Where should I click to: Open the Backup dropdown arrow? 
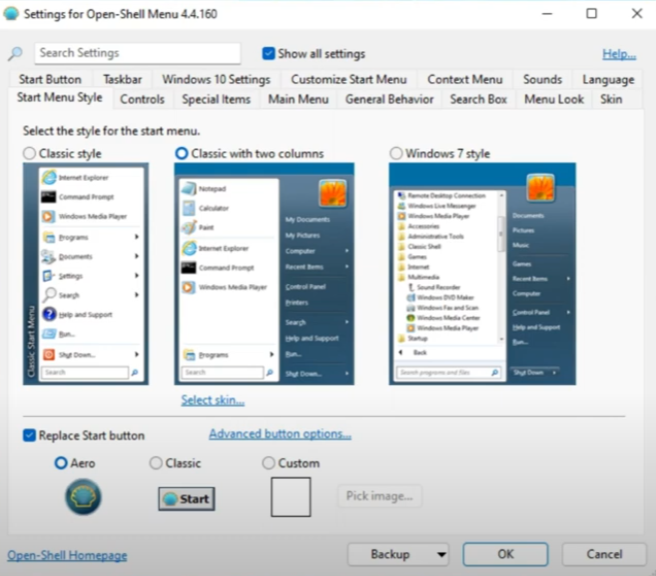(441, 555)
